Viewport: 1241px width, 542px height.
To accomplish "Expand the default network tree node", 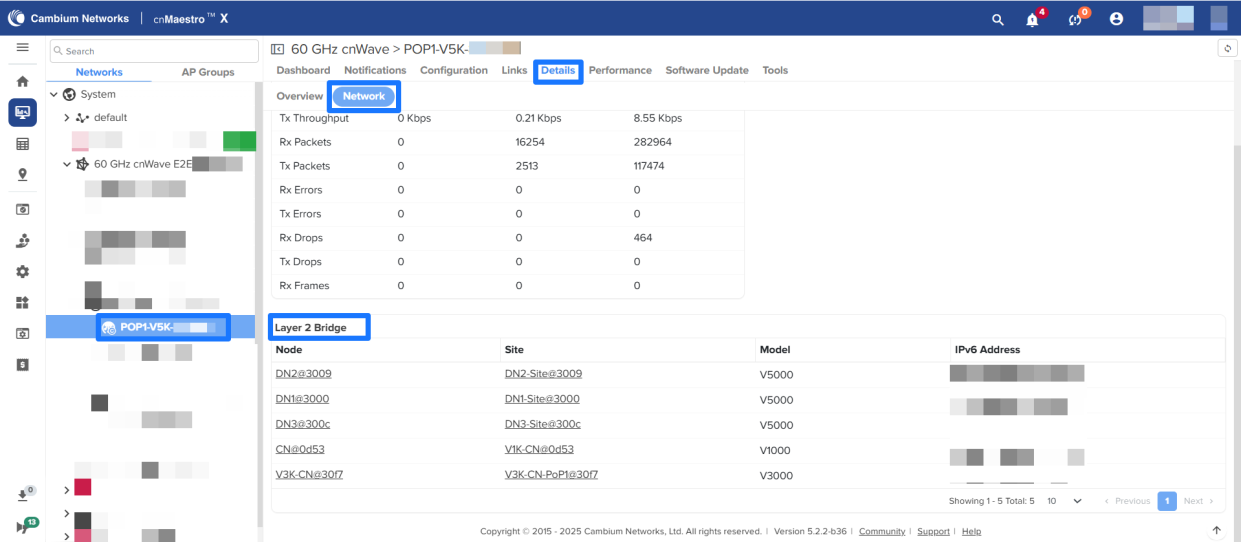I will (67, 118).
